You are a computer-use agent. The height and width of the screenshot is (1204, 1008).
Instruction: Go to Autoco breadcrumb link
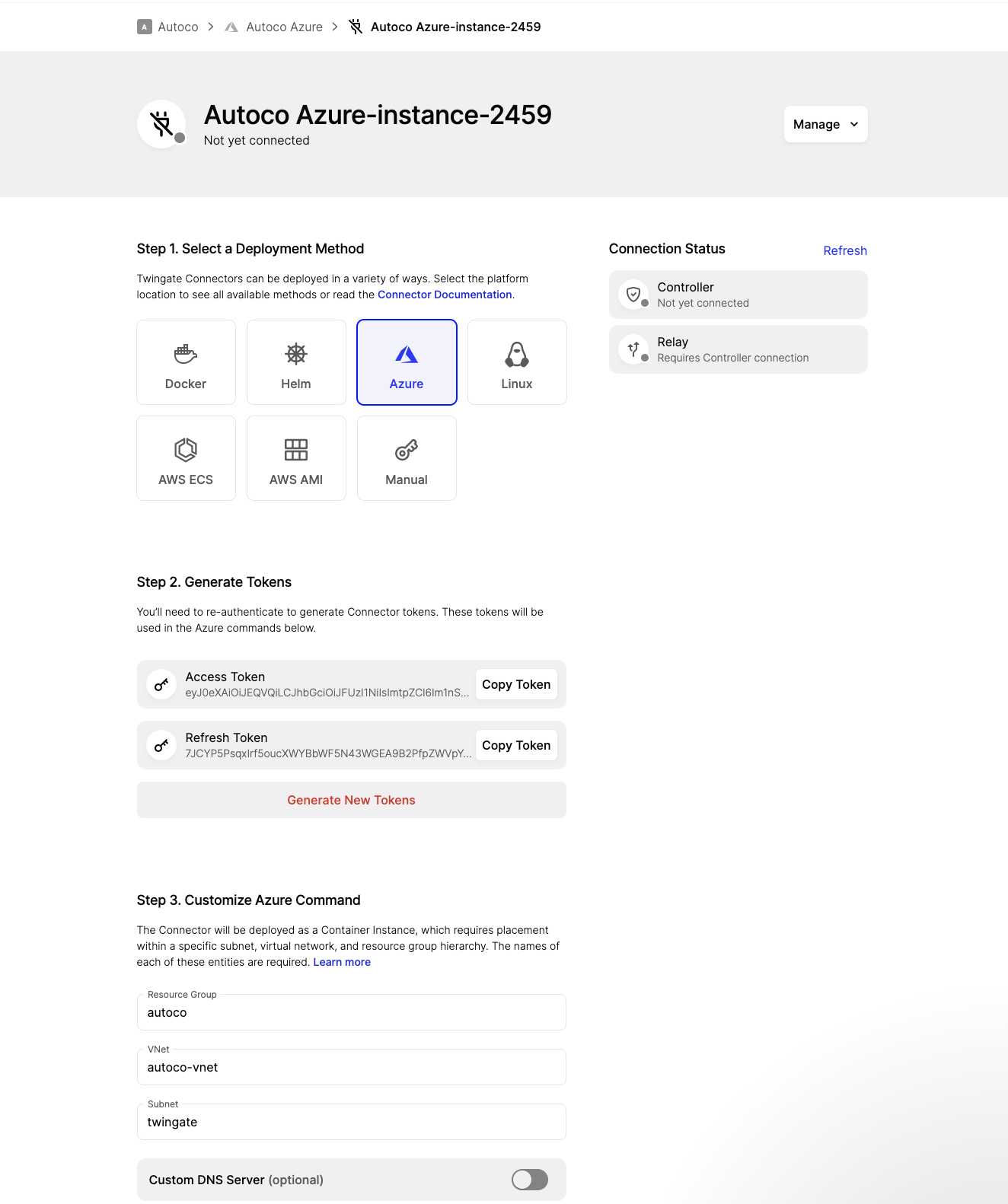[178, 27]
